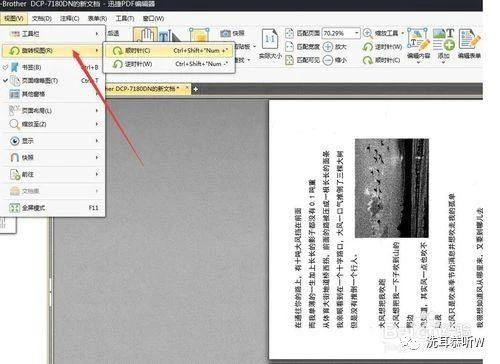Click the 匹配宽度 fit width icon
Image resolution: width=500 pixels, height=364 pixels.
click(289, 47)
